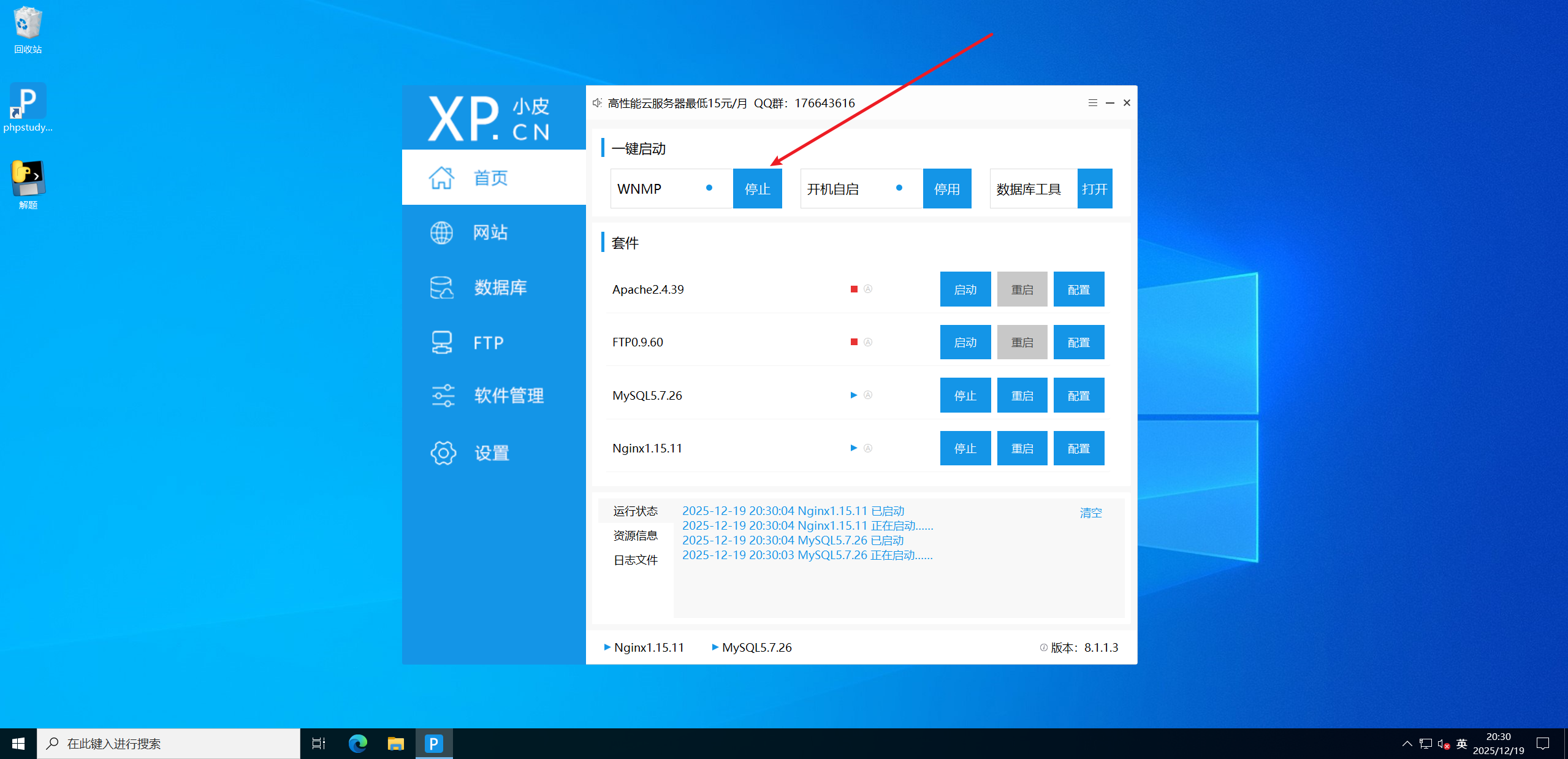Click the QQ群 176643616 announcement text

(x=804, y=103)
